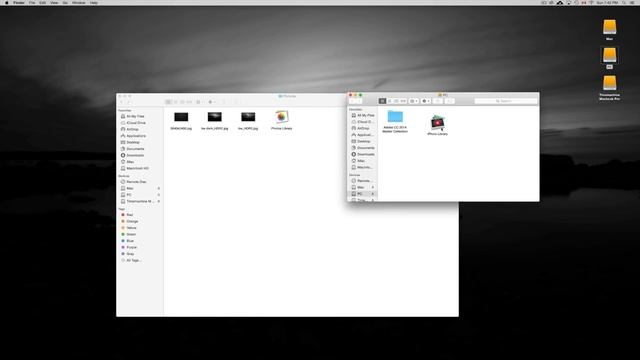Open the Apple menu
The image size is (640, 360).
click(x=7, y=3)
